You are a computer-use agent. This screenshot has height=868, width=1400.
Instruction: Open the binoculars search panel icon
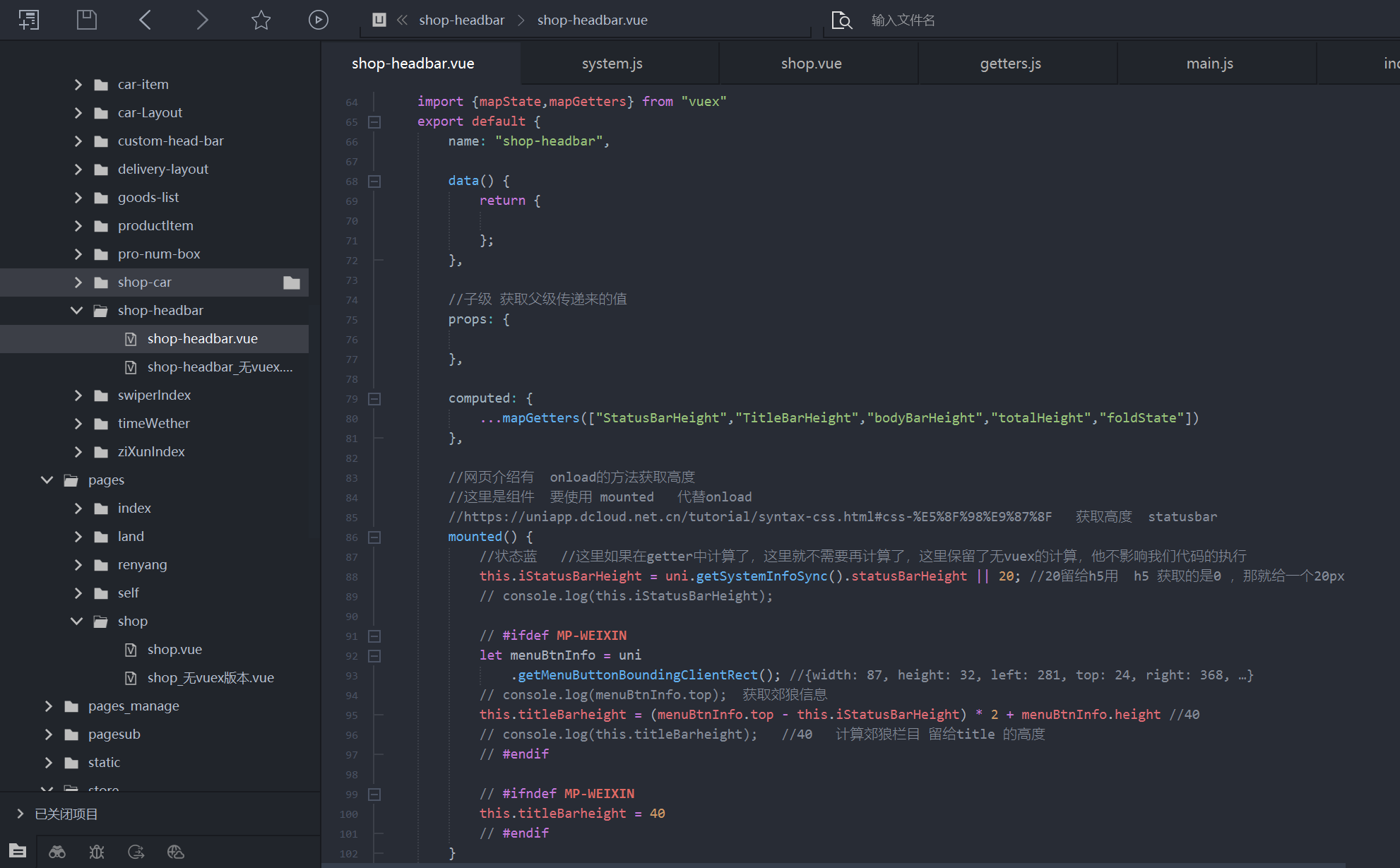click(57, 852)
